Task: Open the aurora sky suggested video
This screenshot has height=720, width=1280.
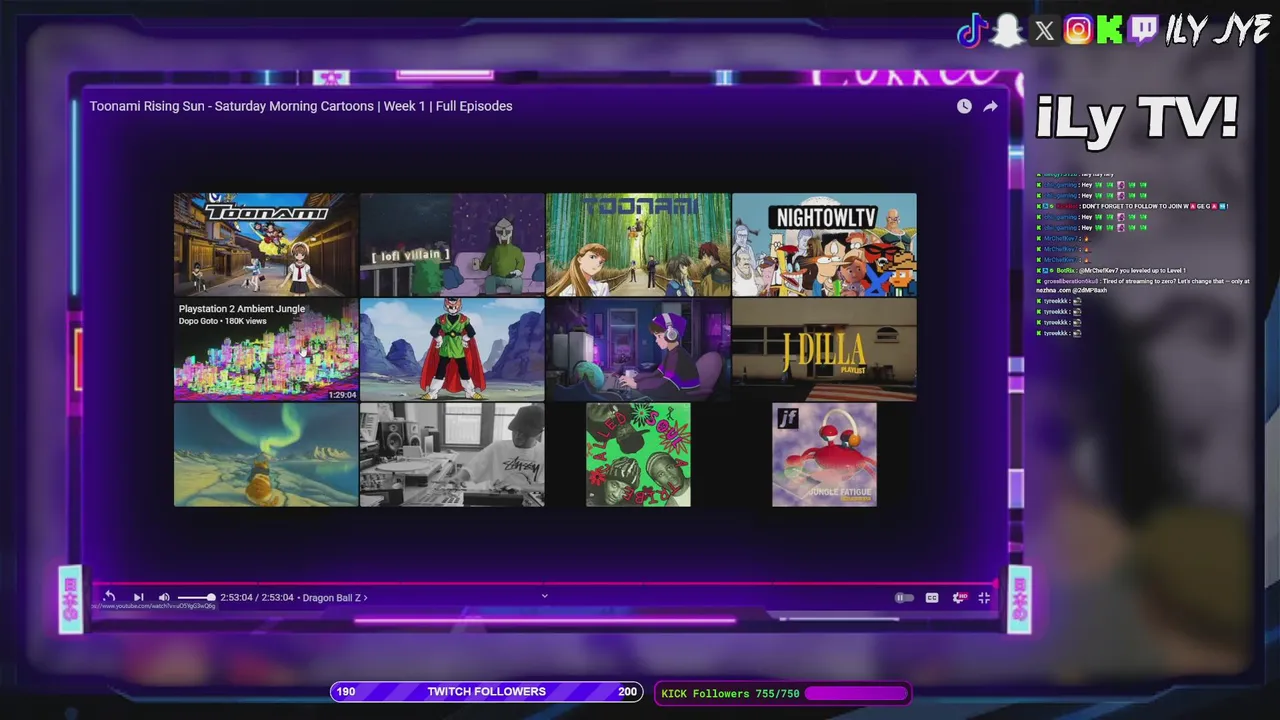Action: pos(266,455)
